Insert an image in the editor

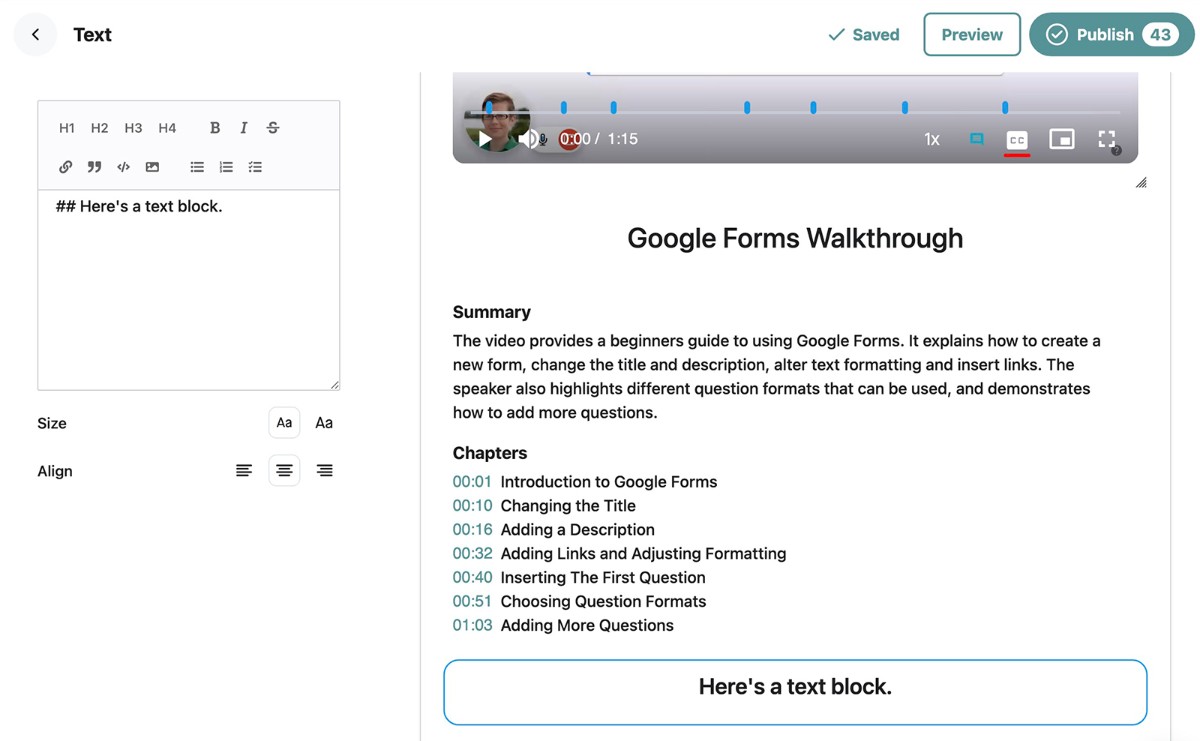tap(152, 167)
